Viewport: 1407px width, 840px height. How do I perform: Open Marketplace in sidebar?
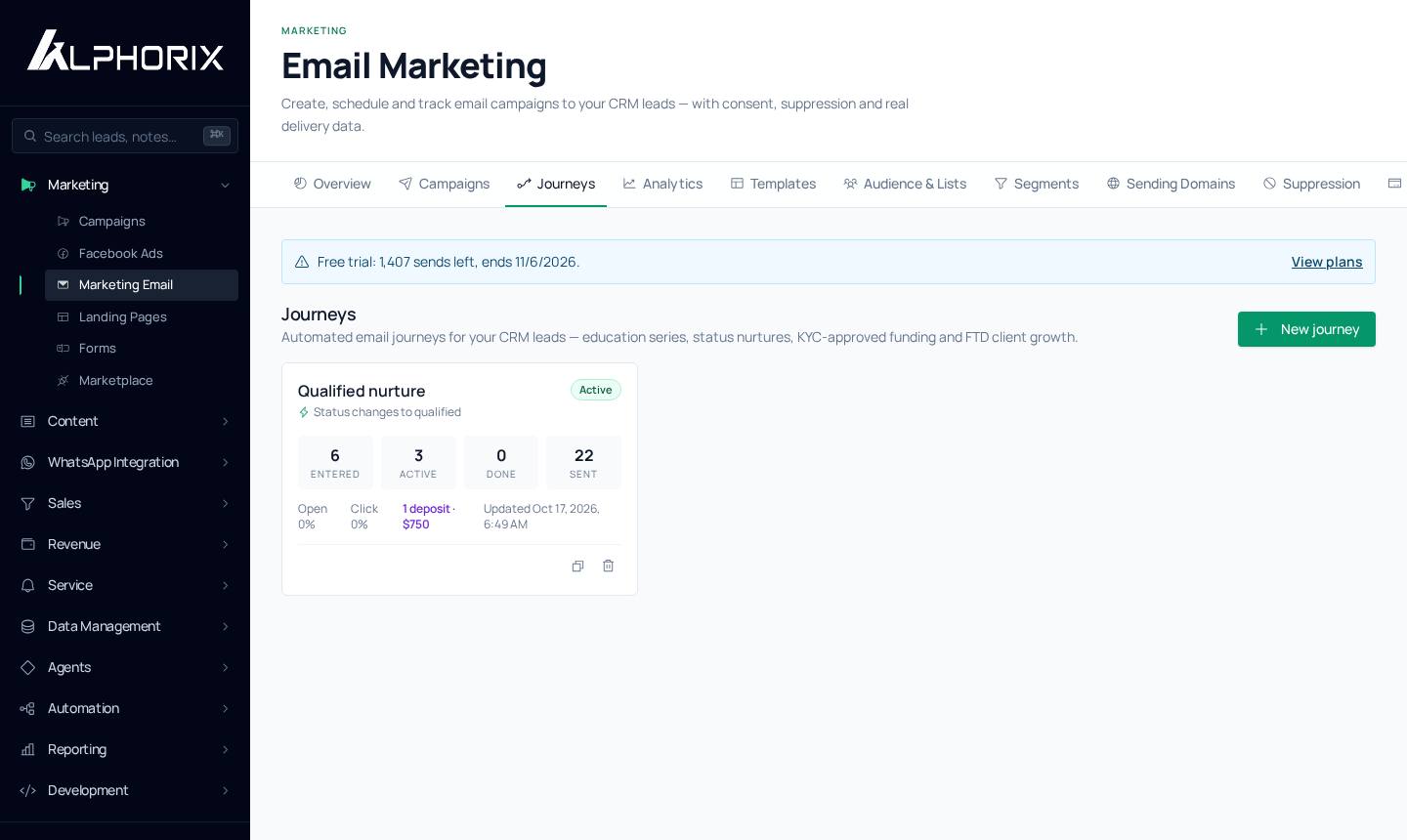click(x=142, y=380)
